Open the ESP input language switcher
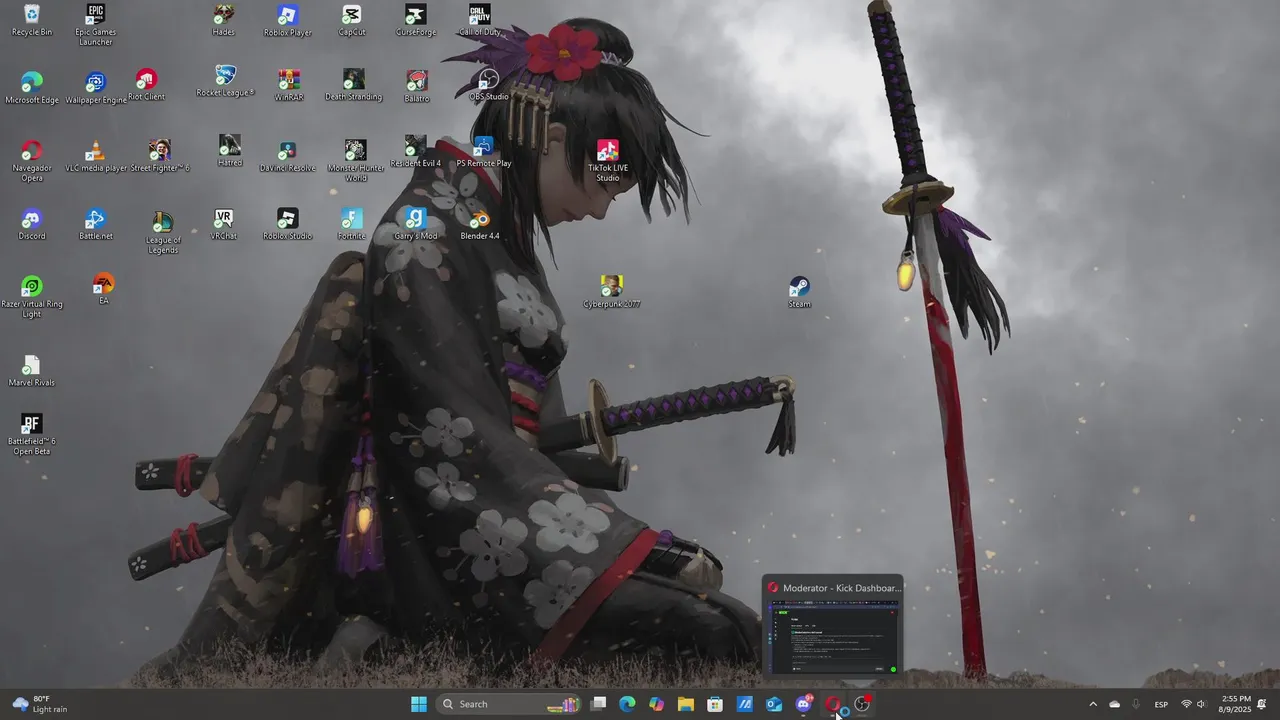Screen dimensions: 1280x720 [x=1161, y=704]
